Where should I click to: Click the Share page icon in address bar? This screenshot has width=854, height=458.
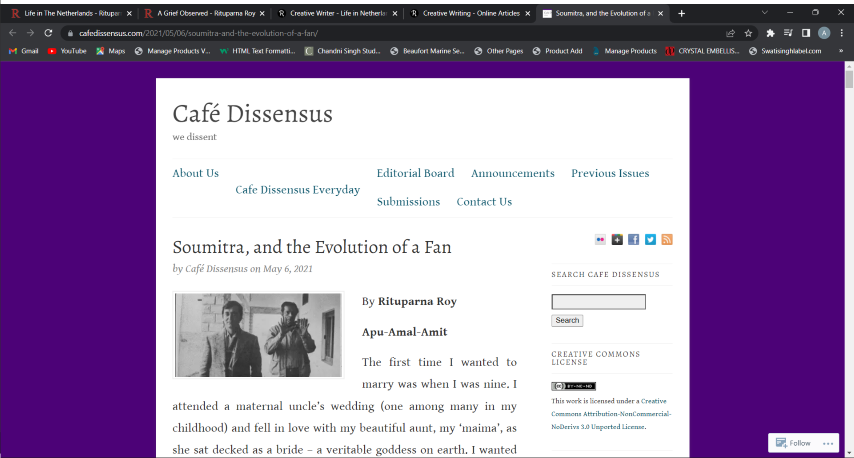730,33
